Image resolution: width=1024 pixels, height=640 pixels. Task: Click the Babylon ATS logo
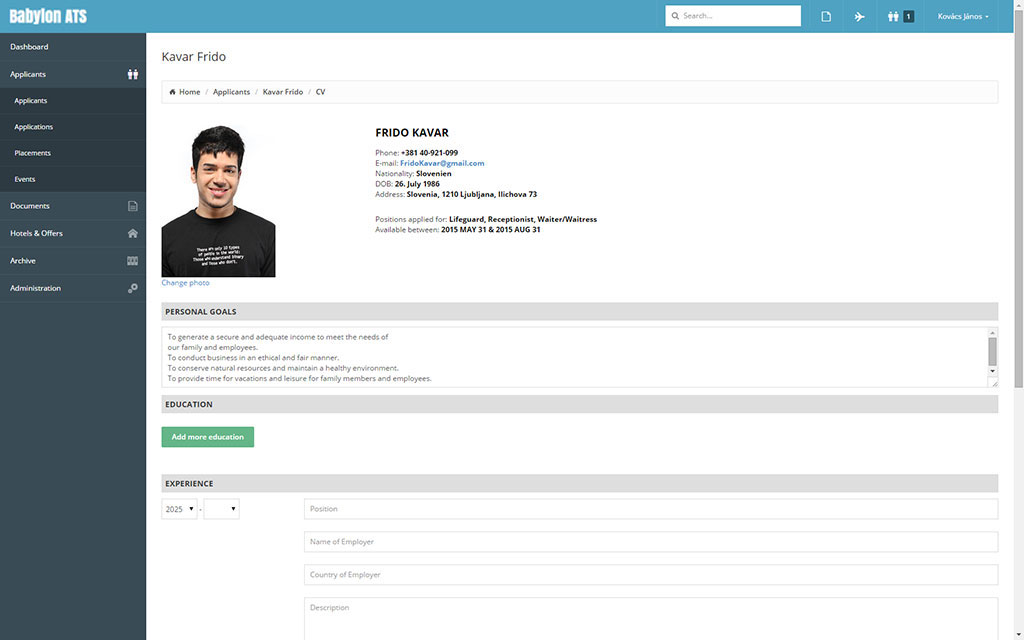coord(48,16)
